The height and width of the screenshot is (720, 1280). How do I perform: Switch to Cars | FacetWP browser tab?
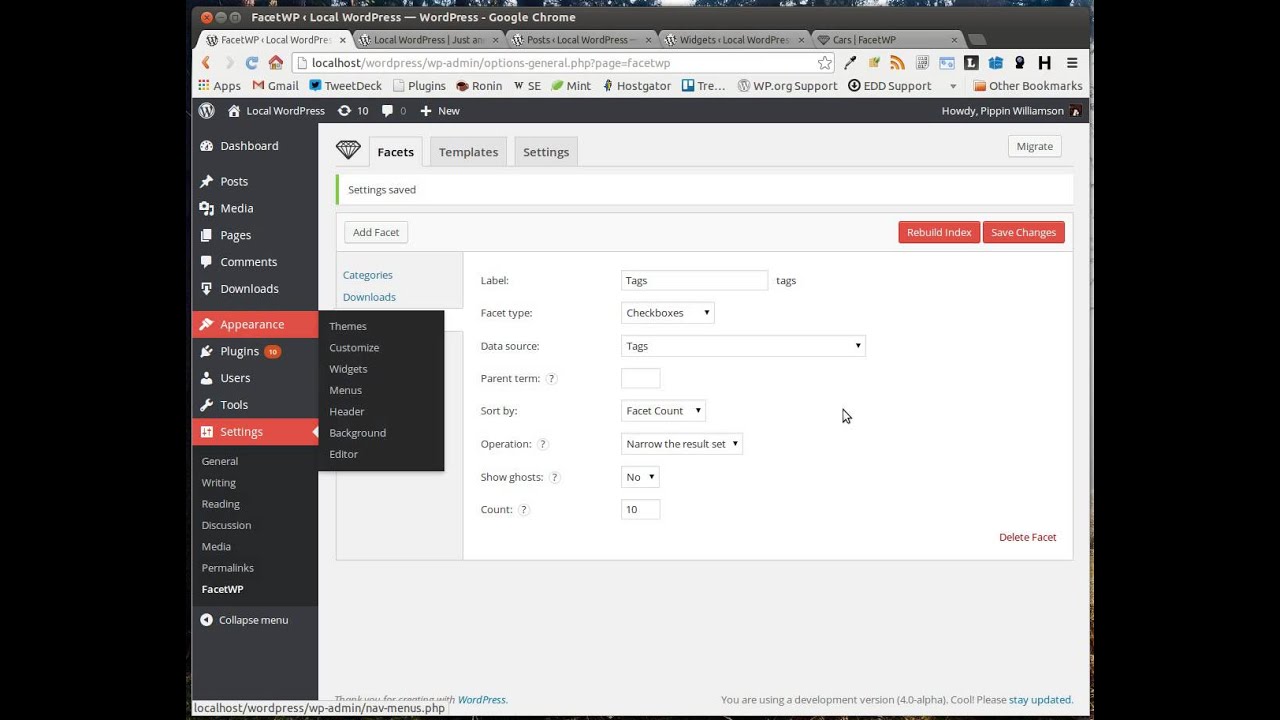click(x=886, y=40)
